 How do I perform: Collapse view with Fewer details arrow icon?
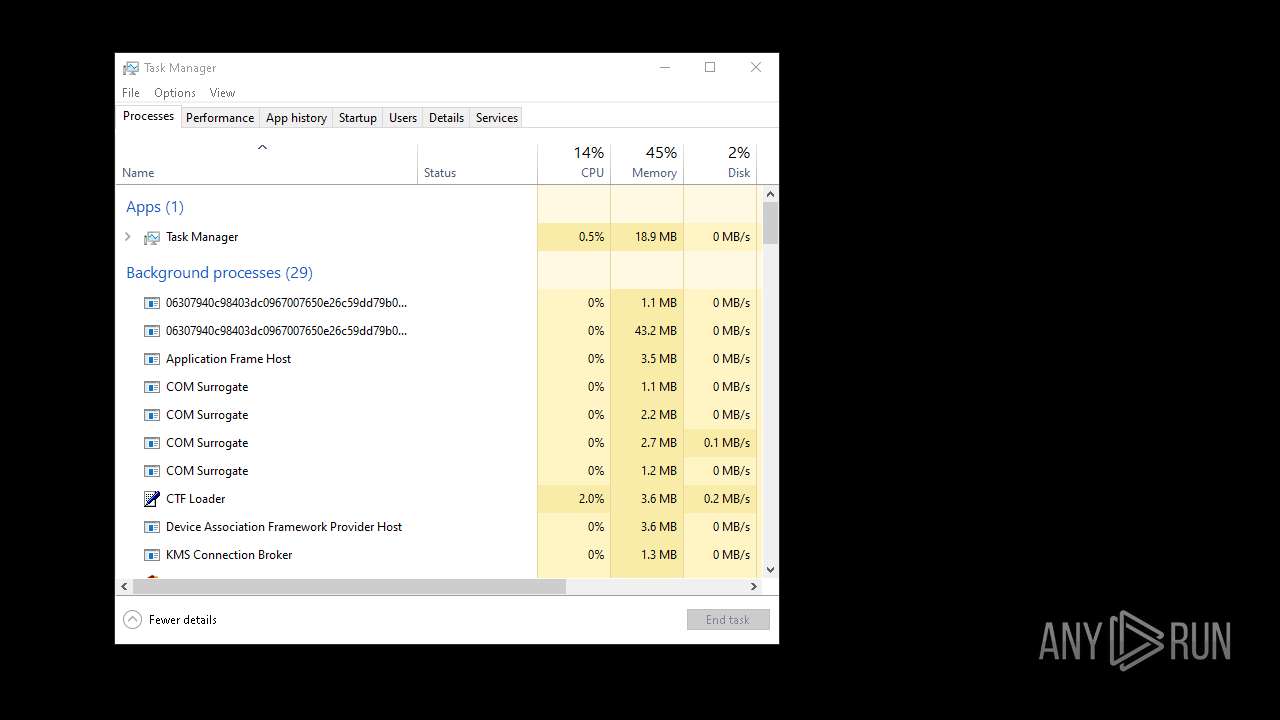point(132,620)
